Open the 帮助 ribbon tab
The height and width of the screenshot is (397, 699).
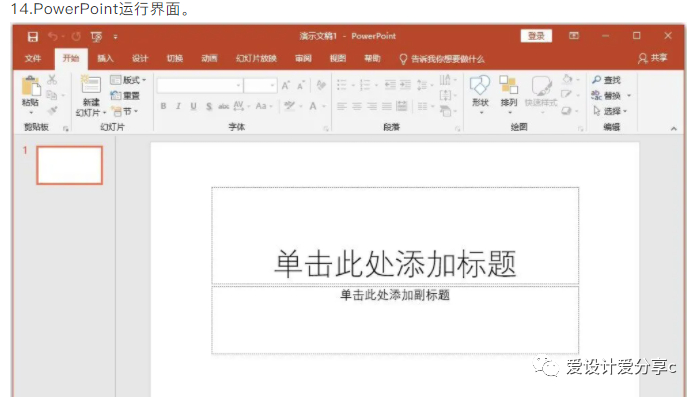[372, 58]
